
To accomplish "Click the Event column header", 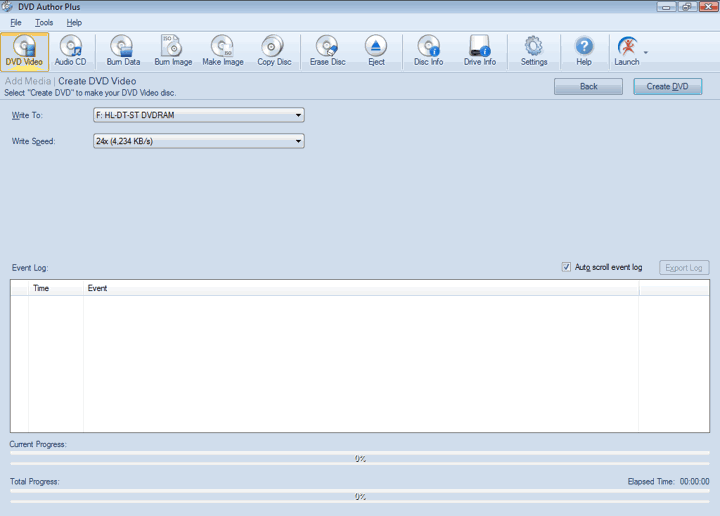I will (x=98, y=288).
